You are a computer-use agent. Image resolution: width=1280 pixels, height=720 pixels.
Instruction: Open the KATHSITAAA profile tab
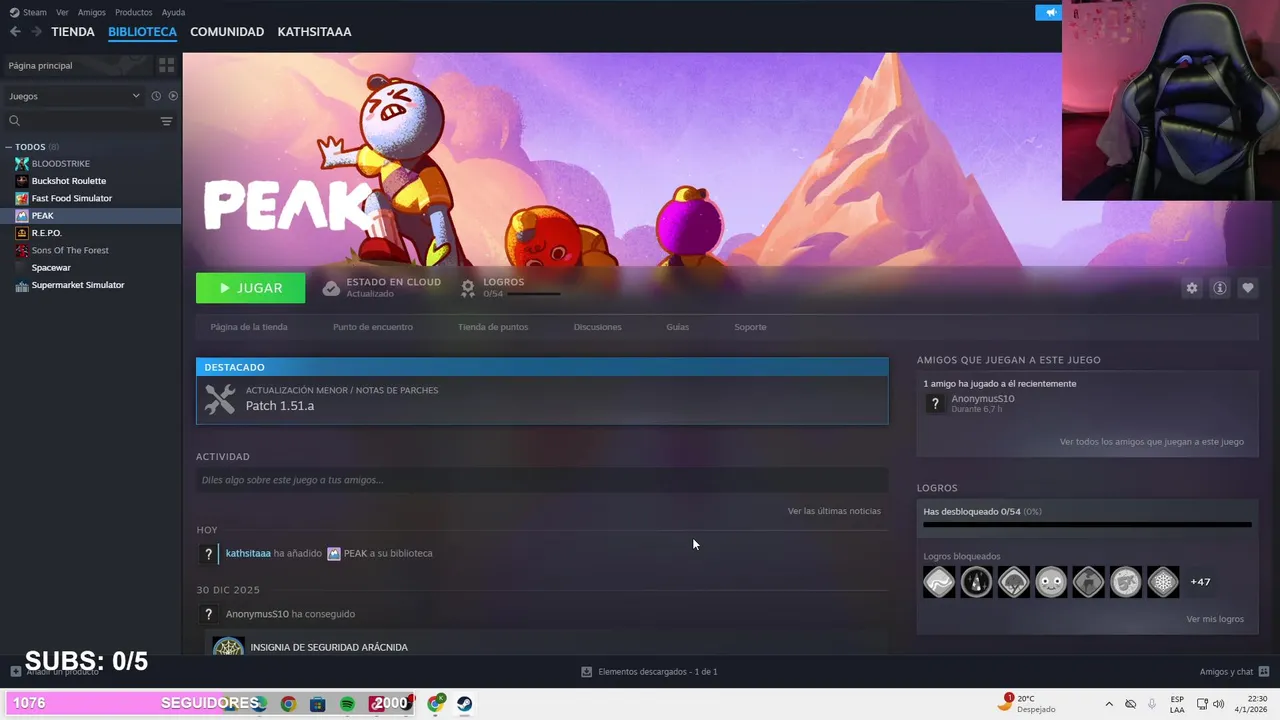point(314,32)
